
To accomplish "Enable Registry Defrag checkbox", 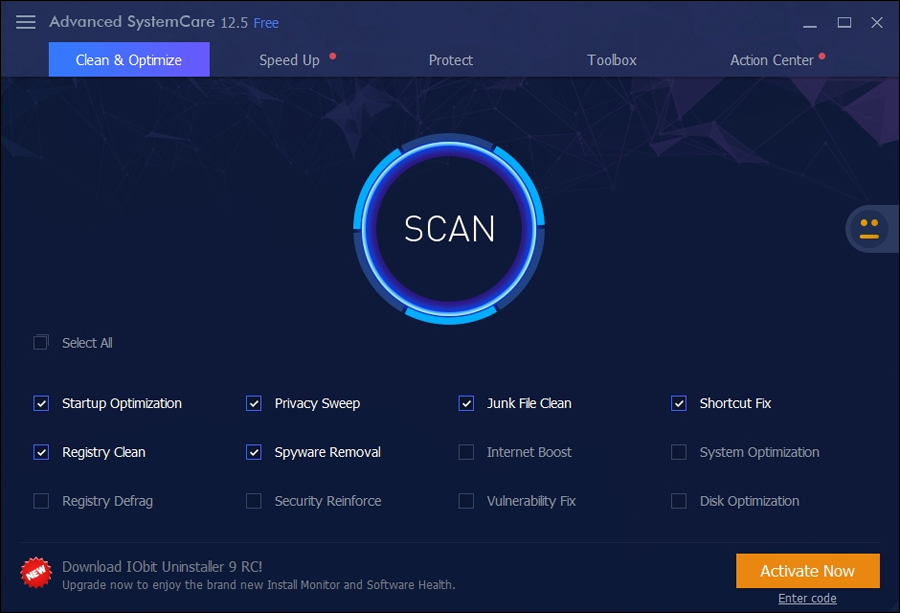I will click(41, 501).
